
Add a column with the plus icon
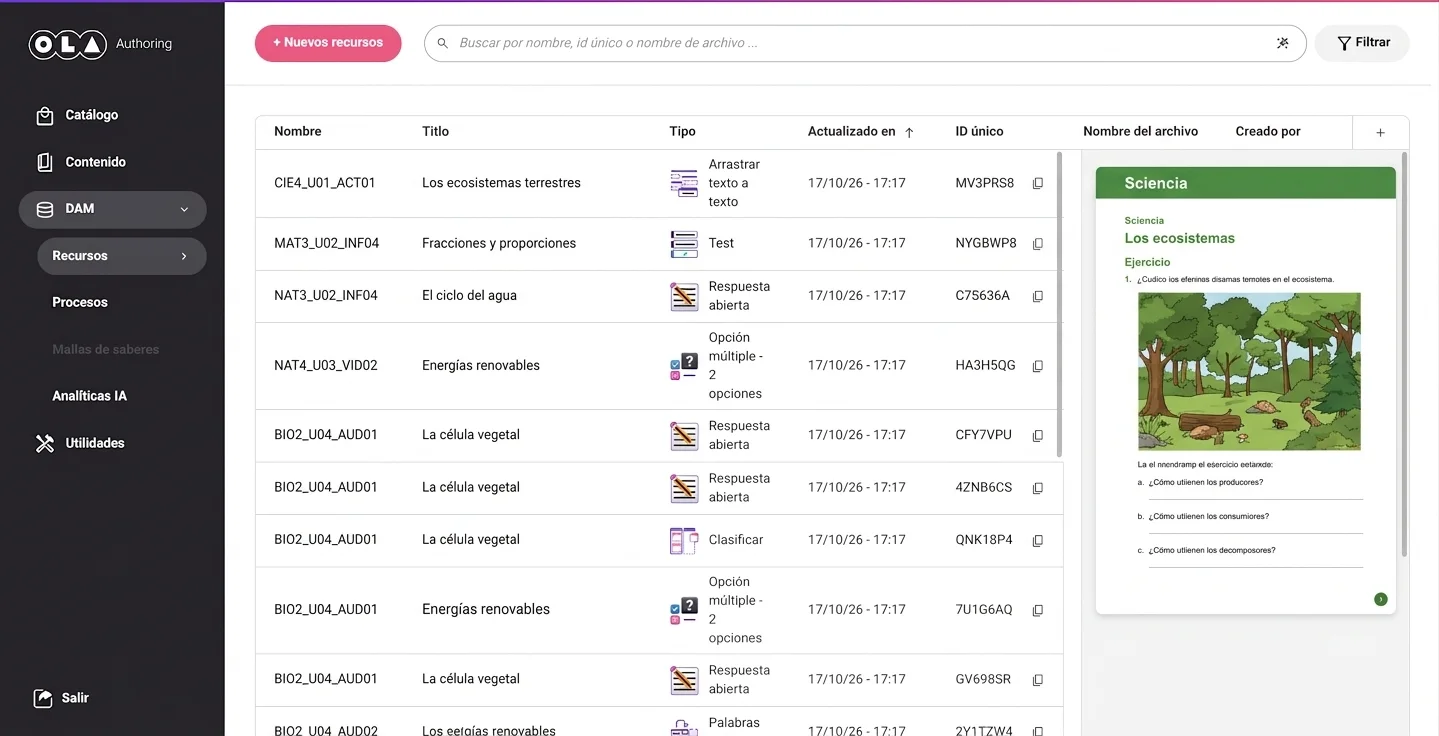1380,132
